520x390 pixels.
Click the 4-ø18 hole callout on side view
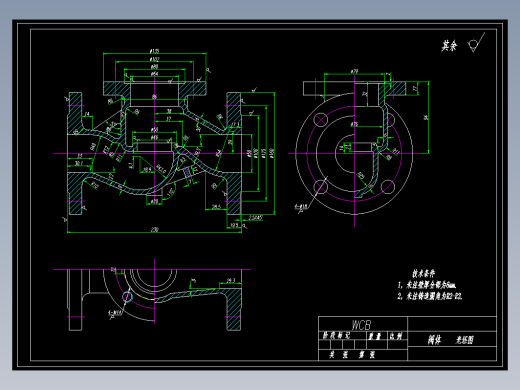pyautogui.click(x=301, y=207)
